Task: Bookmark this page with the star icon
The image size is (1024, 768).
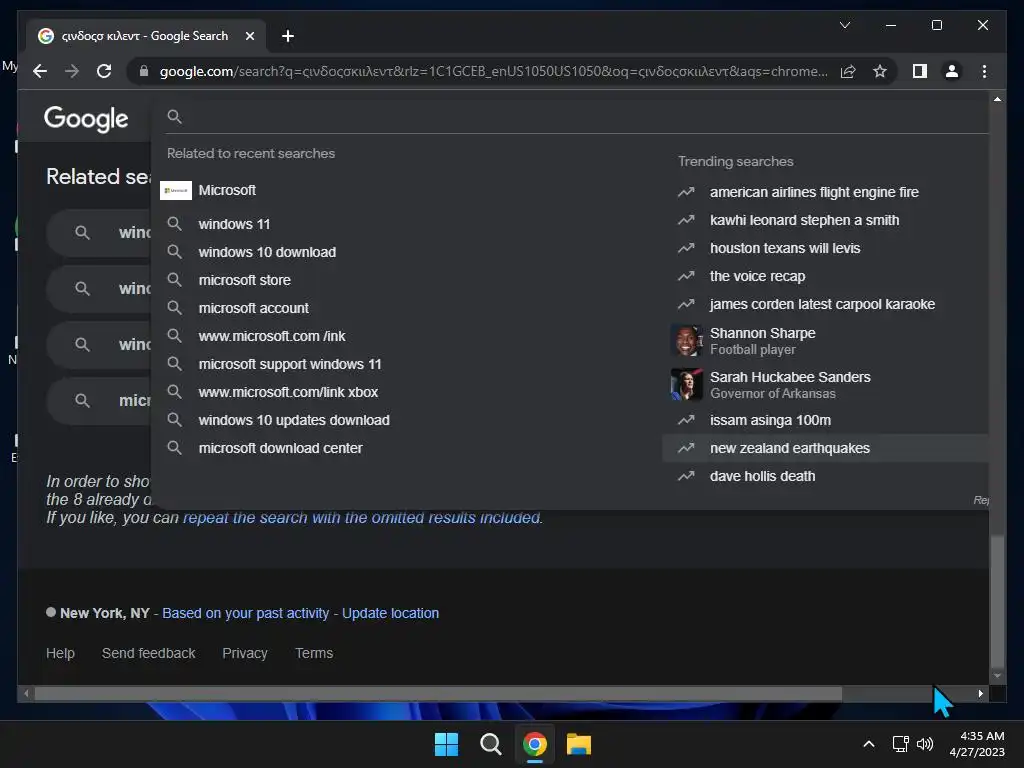Action: pos(880,71)
